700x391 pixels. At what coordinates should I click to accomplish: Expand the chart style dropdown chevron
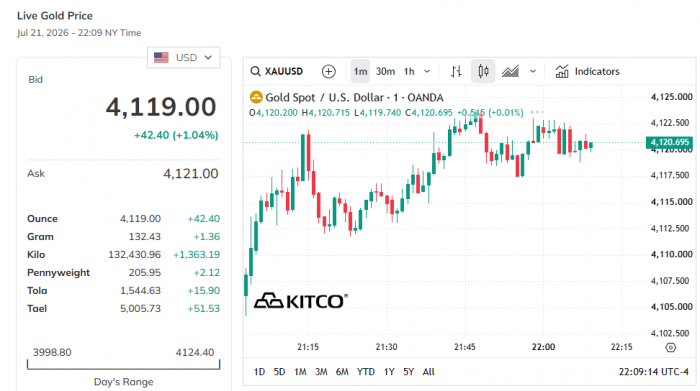pyautogui.click(x=533, y=71)
